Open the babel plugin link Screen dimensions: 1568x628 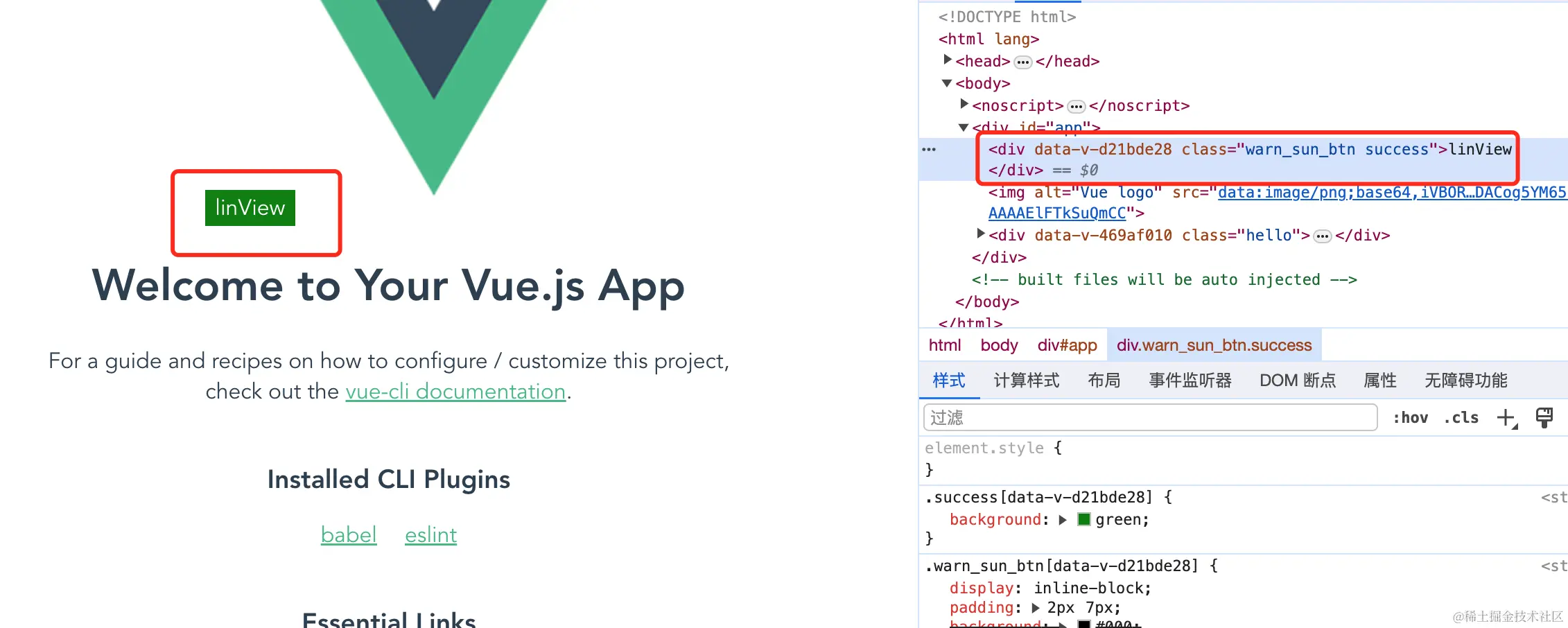[x=349, y=535]
